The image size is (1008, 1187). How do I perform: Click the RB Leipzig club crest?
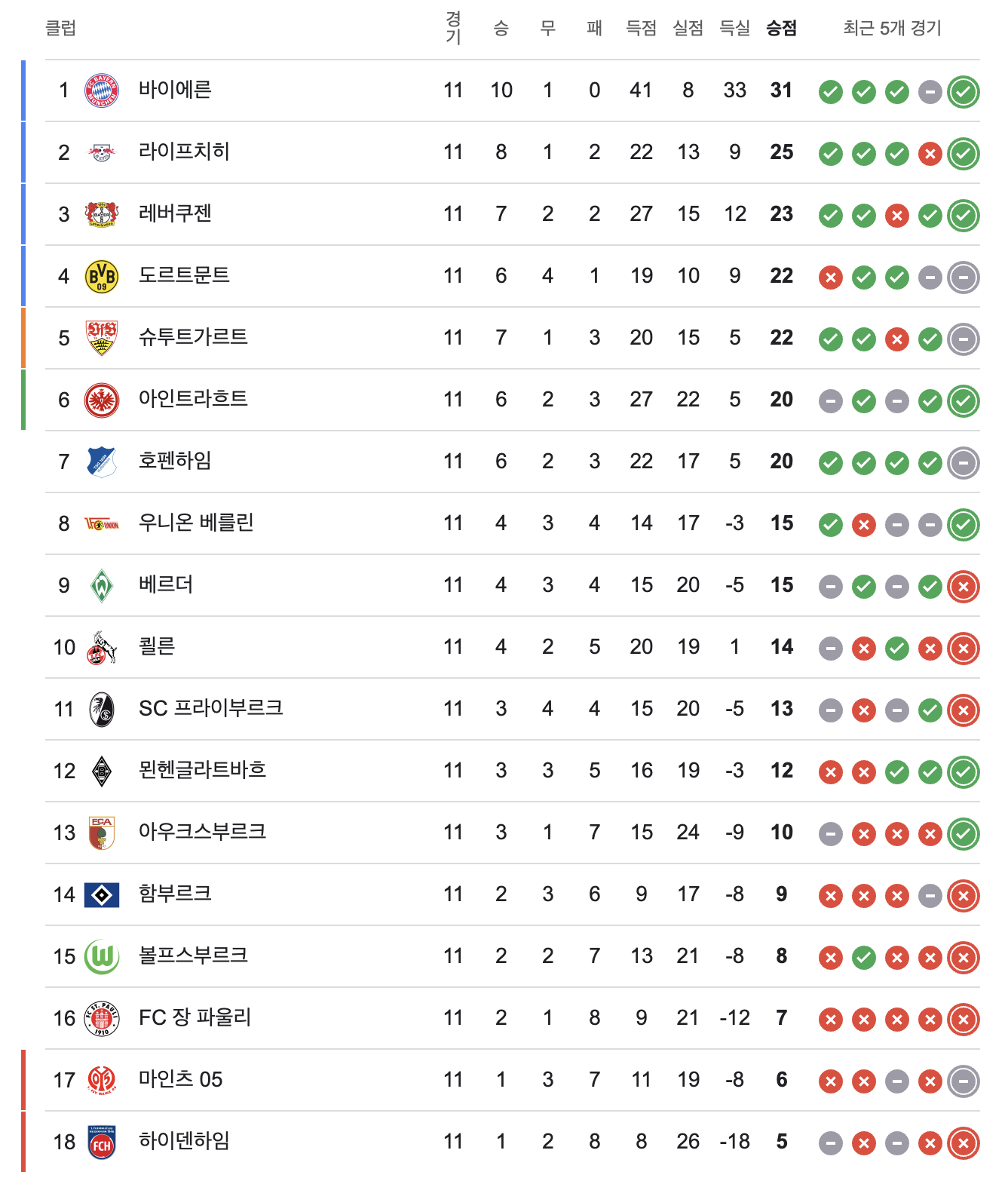tap(102, 152)
